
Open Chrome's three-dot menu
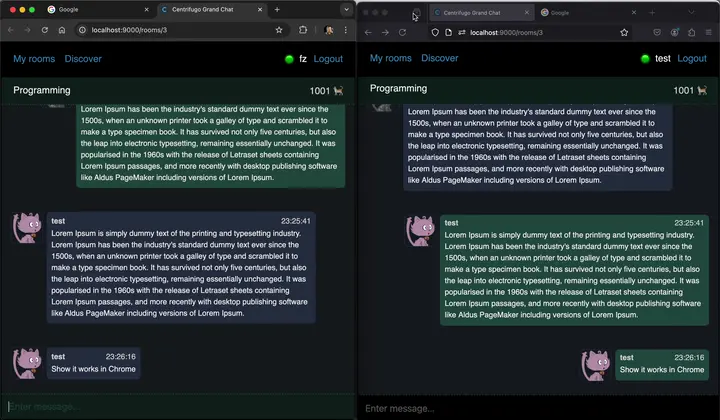coord(346,30)
